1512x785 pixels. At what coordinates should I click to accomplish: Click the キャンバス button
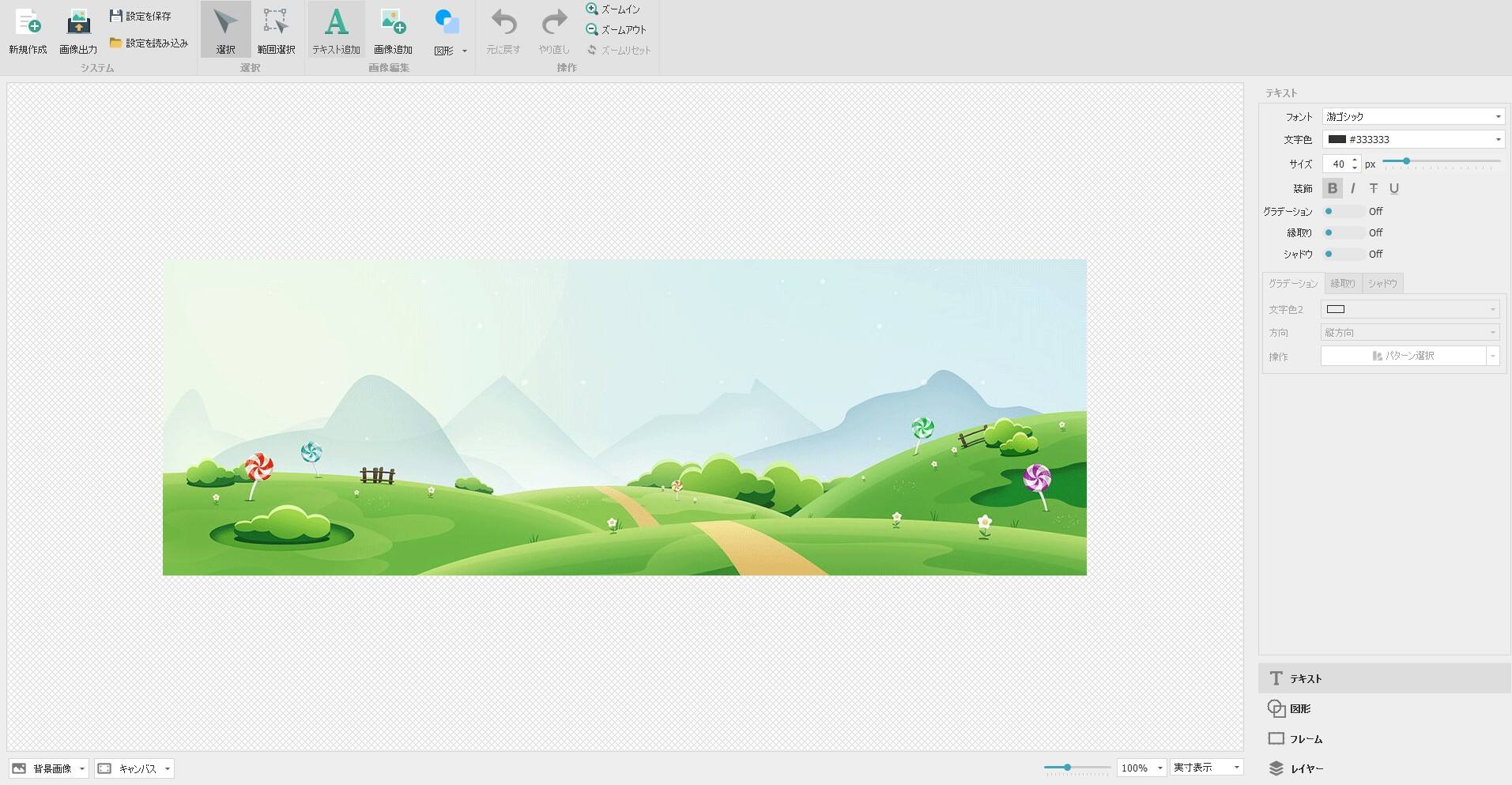coord(128,768)
